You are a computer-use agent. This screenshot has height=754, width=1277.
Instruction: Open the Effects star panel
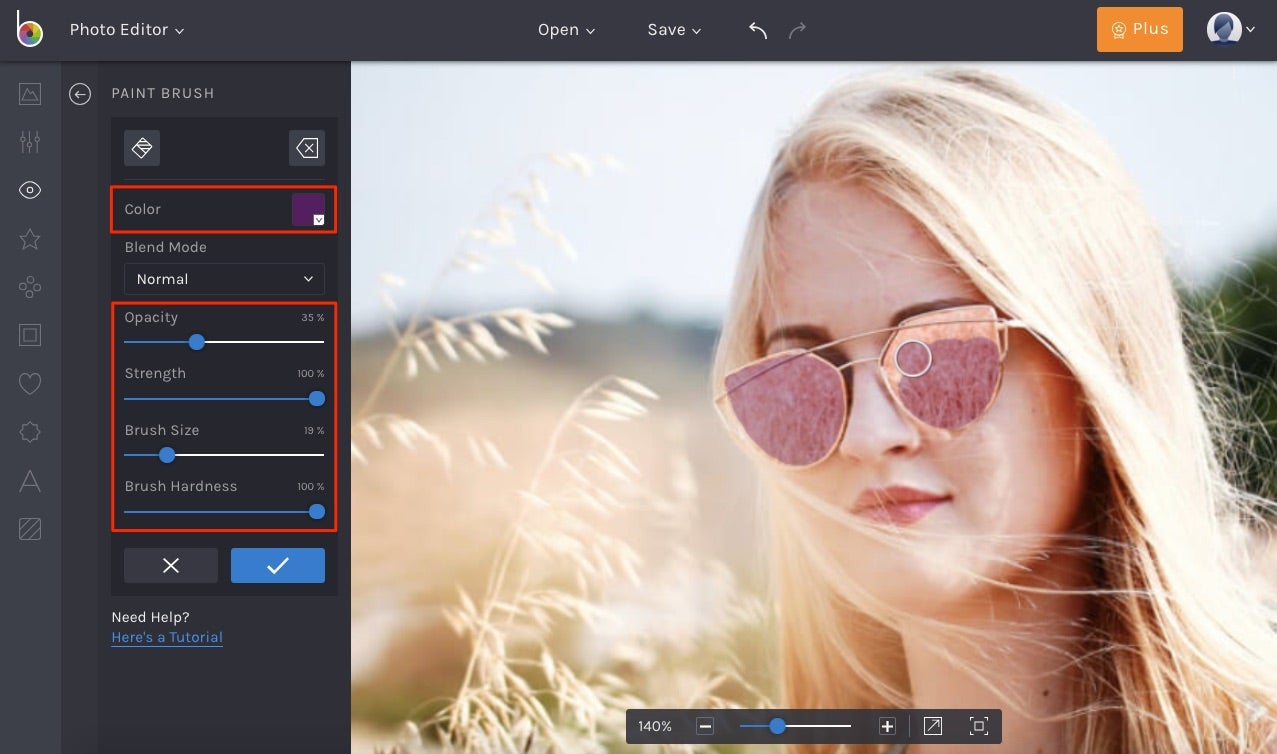(29, 239)
